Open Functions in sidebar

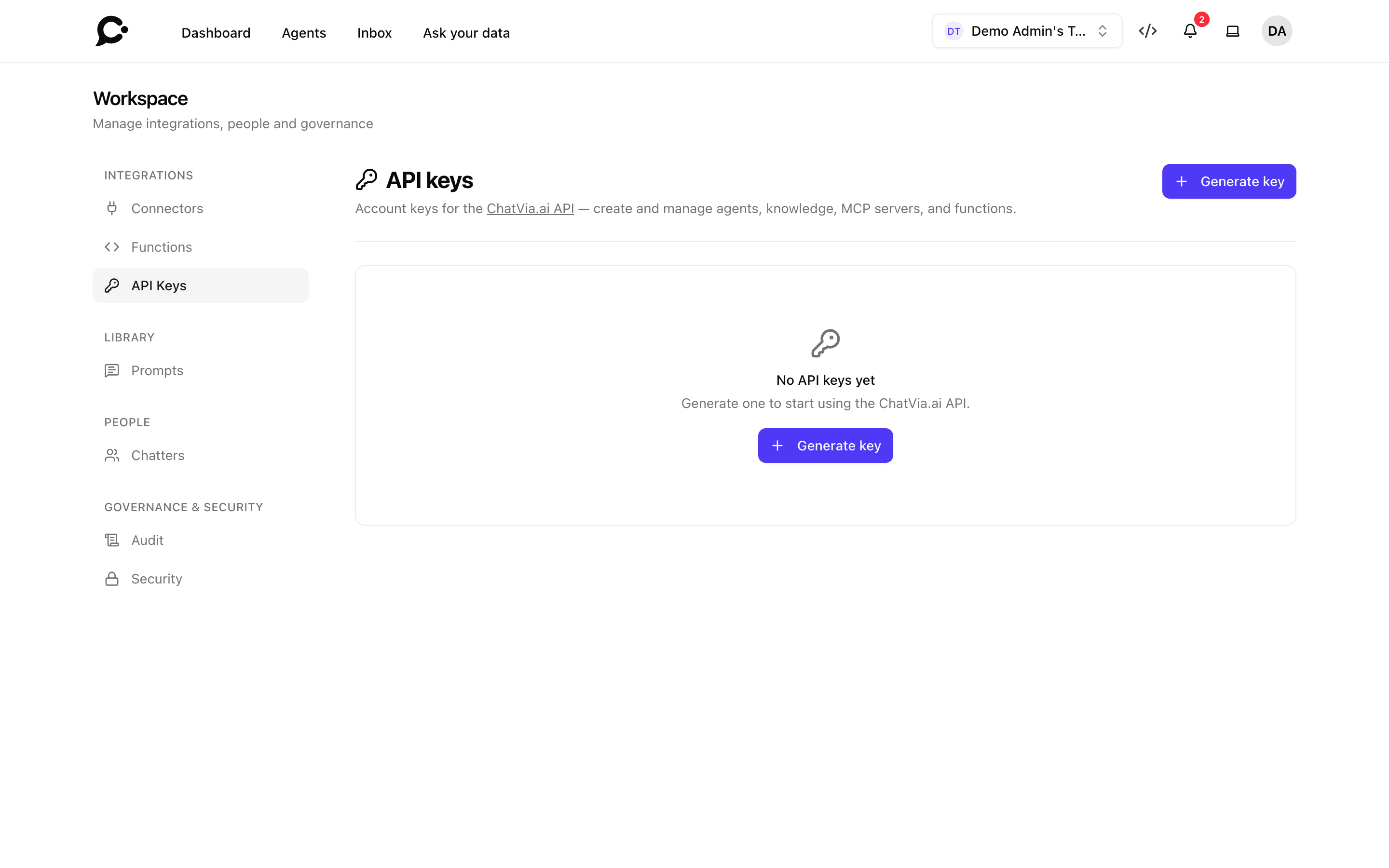200,247
